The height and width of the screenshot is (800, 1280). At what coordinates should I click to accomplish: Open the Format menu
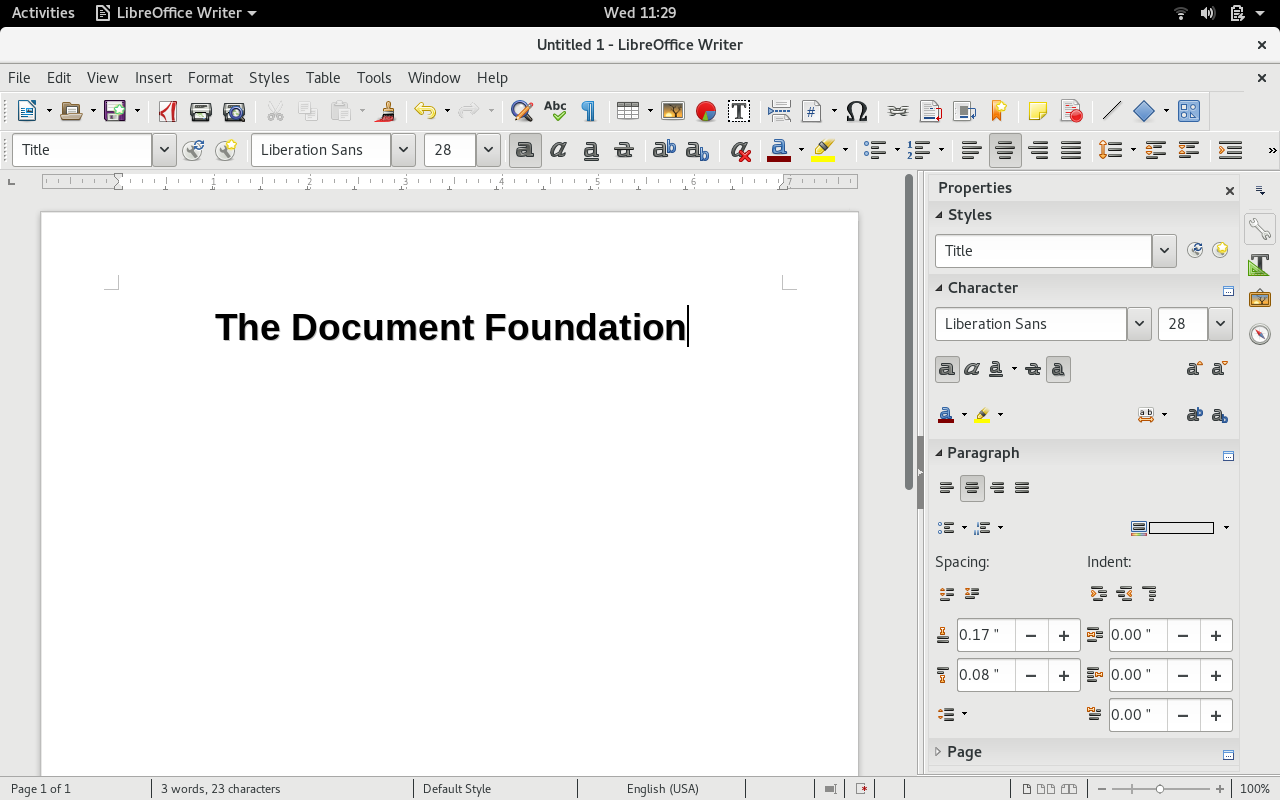tap(210, 77)
